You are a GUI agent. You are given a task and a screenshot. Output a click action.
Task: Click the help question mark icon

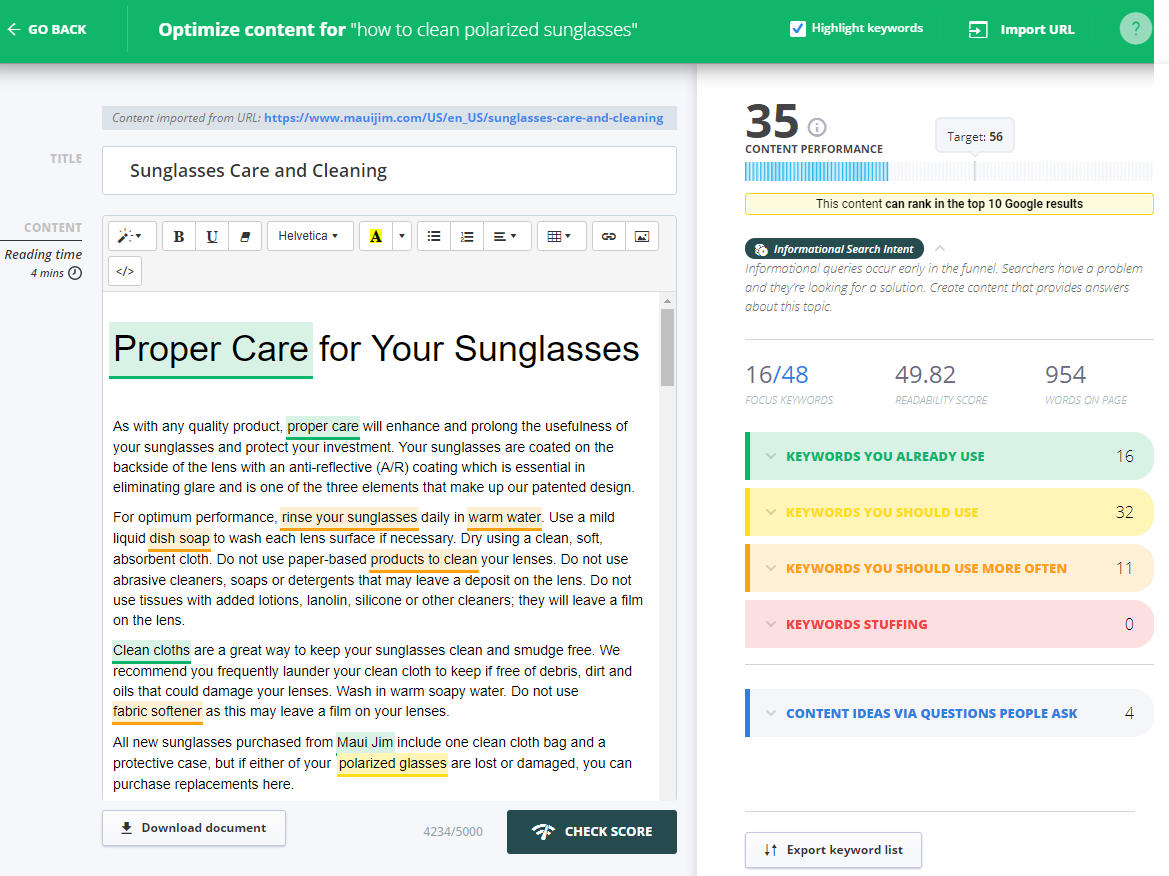pyautogui.click(x=1135, y=28)
